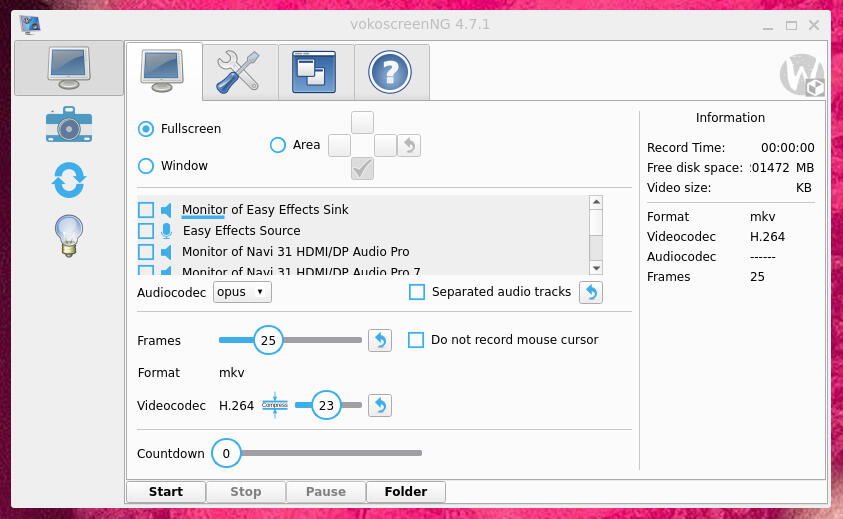The width and height of the screenshot is (843, 519).
Task: Open the Audiocodec opus dropdown
Action: [242, 292]
